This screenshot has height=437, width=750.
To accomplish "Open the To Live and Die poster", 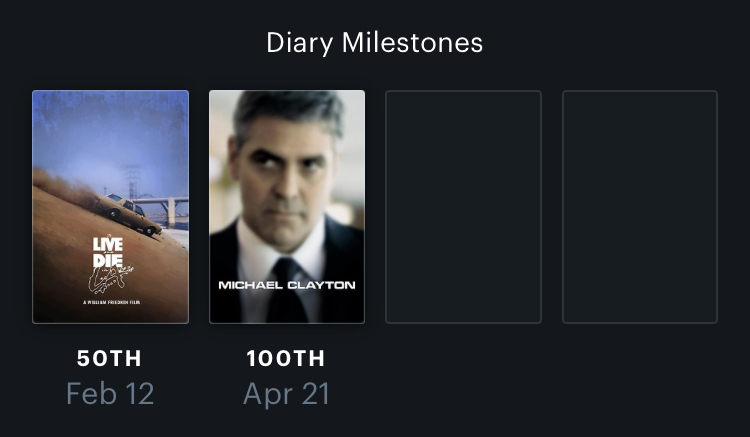I will 110,207.
